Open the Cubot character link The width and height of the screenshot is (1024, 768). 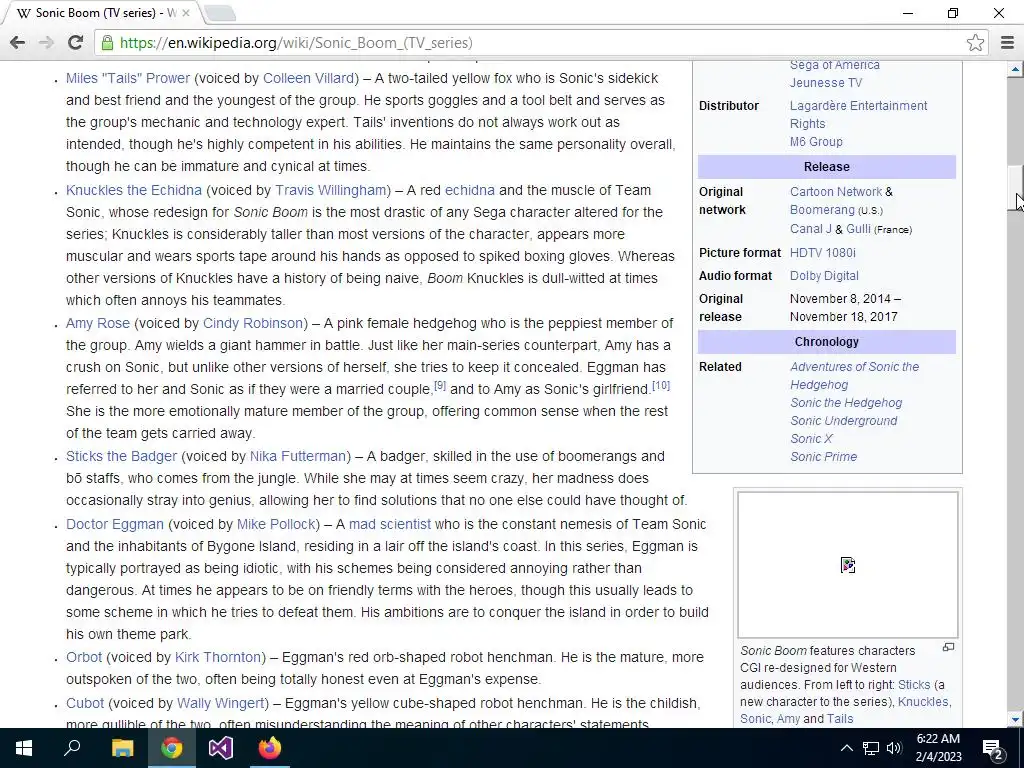pyautogui.click(x=85, y=703)
